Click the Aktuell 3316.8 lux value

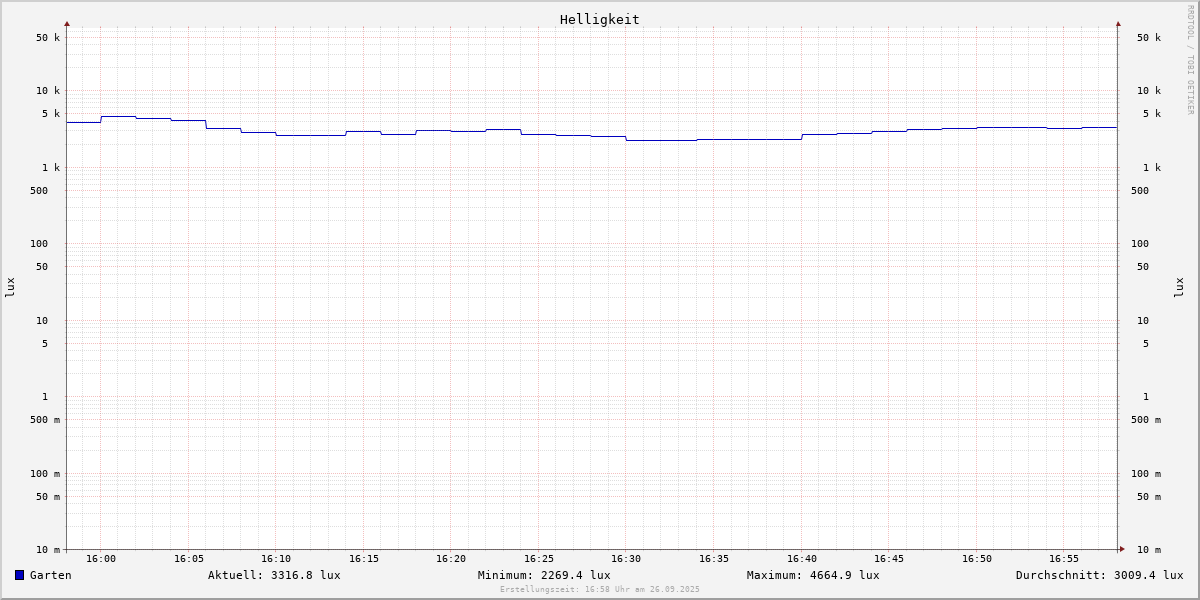click(274, 575)
